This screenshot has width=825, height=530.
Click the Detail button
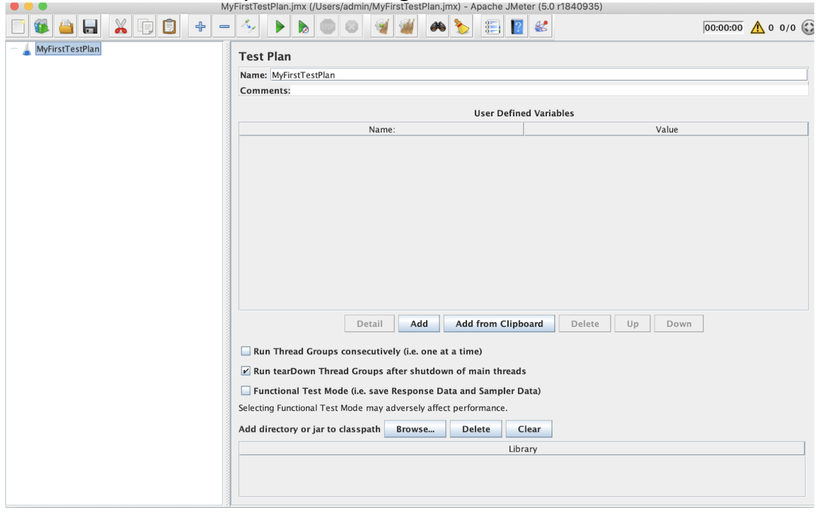[x=369, y=324]
